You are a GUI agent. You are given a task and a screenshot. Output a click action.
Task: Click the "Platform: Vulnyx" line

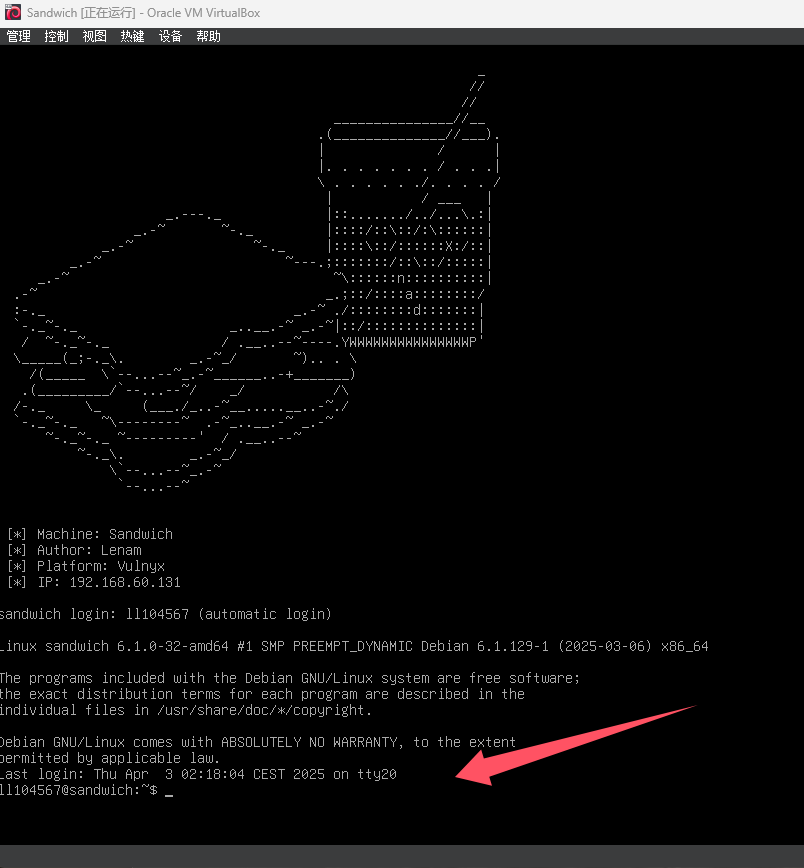(x=90, y=566)
